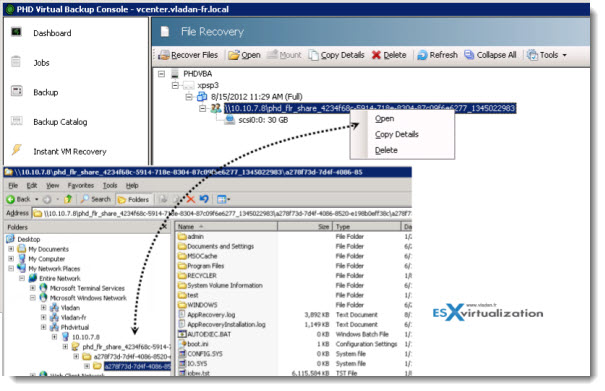Sort by the Size column header
Image resolution: width=605 pixels, height=391 pixels.
tap(304, 227)
